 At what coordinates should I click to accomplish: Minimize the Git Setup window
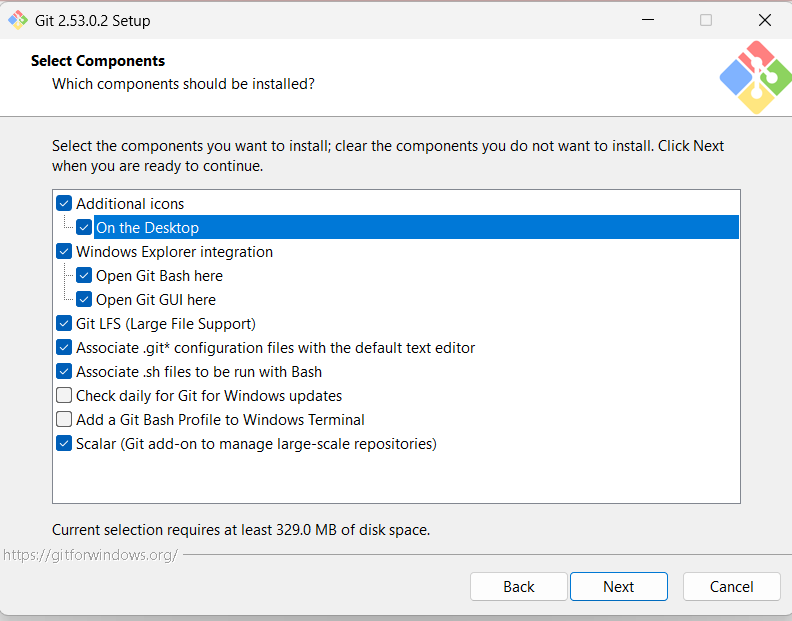tap(648, 20)
